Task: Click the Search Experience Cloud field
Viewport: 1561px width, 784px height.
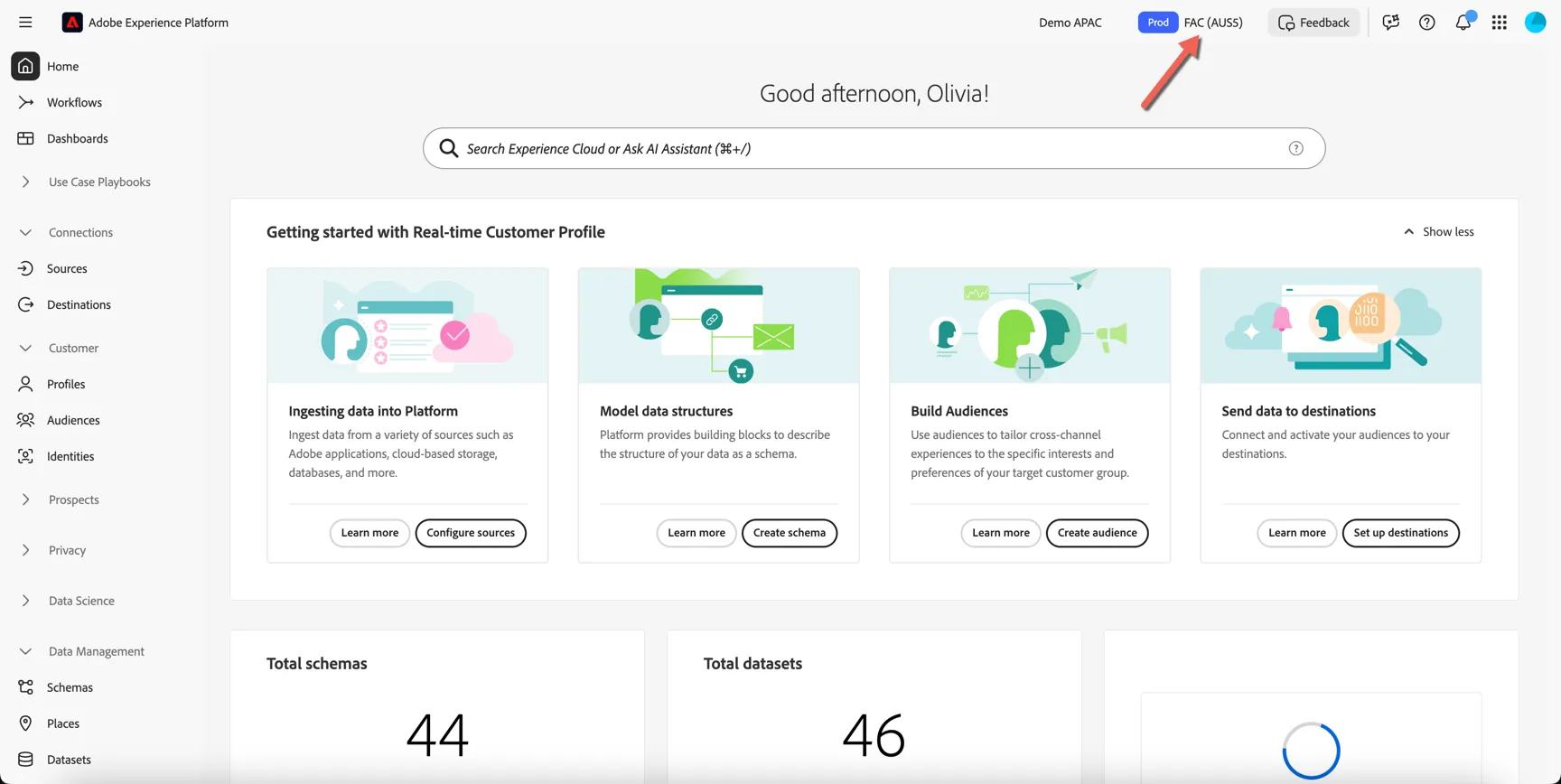Action: tap(874, 148)
